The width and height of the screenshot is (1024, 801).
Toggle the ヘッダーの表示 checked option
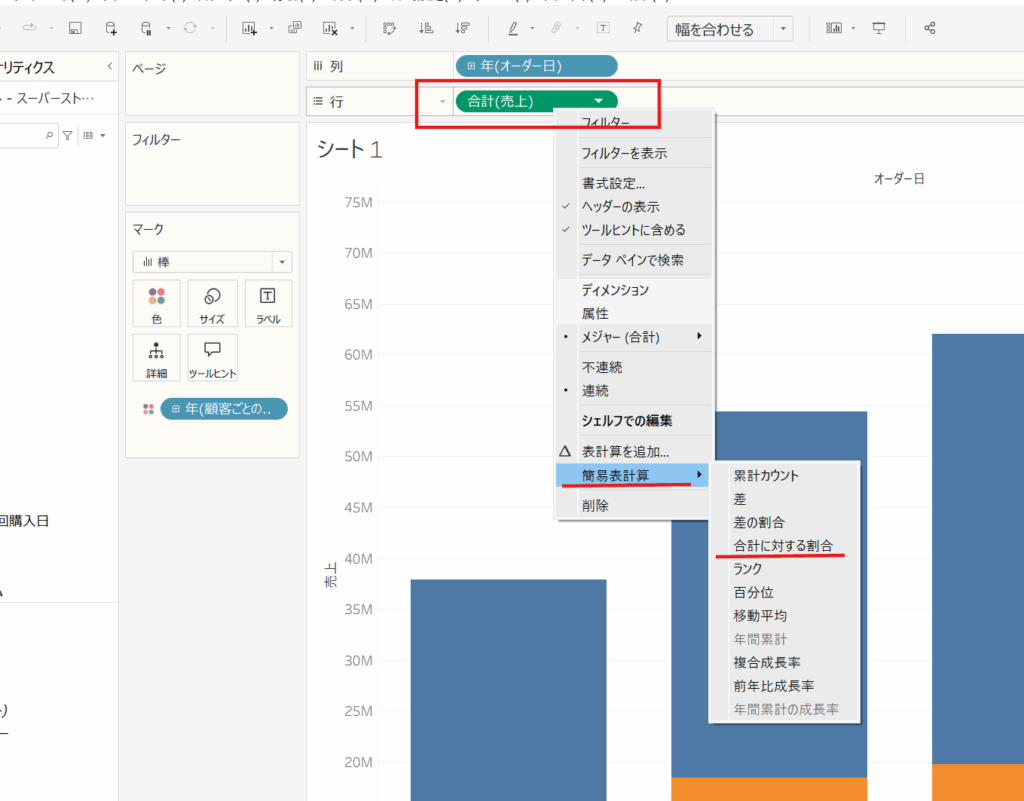pos(620,206)
